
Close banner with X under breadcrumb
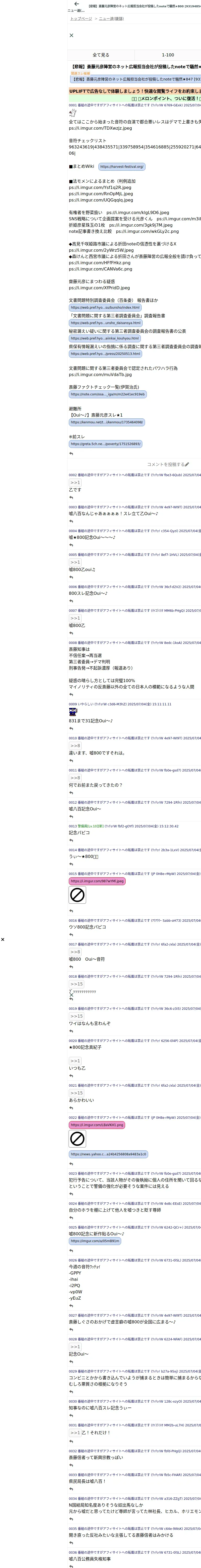[71, 35]
